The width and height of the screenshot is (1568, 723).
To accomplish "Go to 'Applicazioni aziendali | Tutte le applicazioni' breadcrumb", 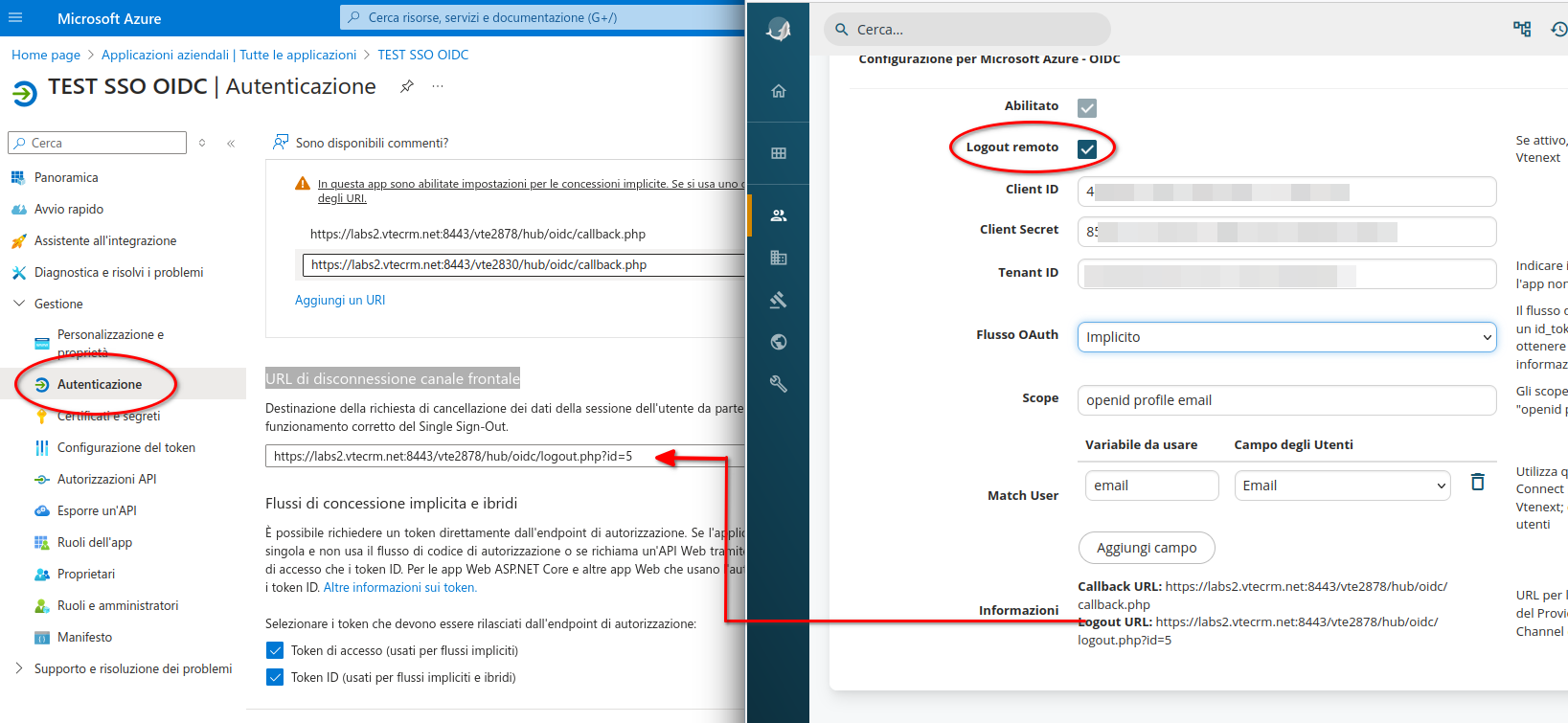I will tap(229, 55).
